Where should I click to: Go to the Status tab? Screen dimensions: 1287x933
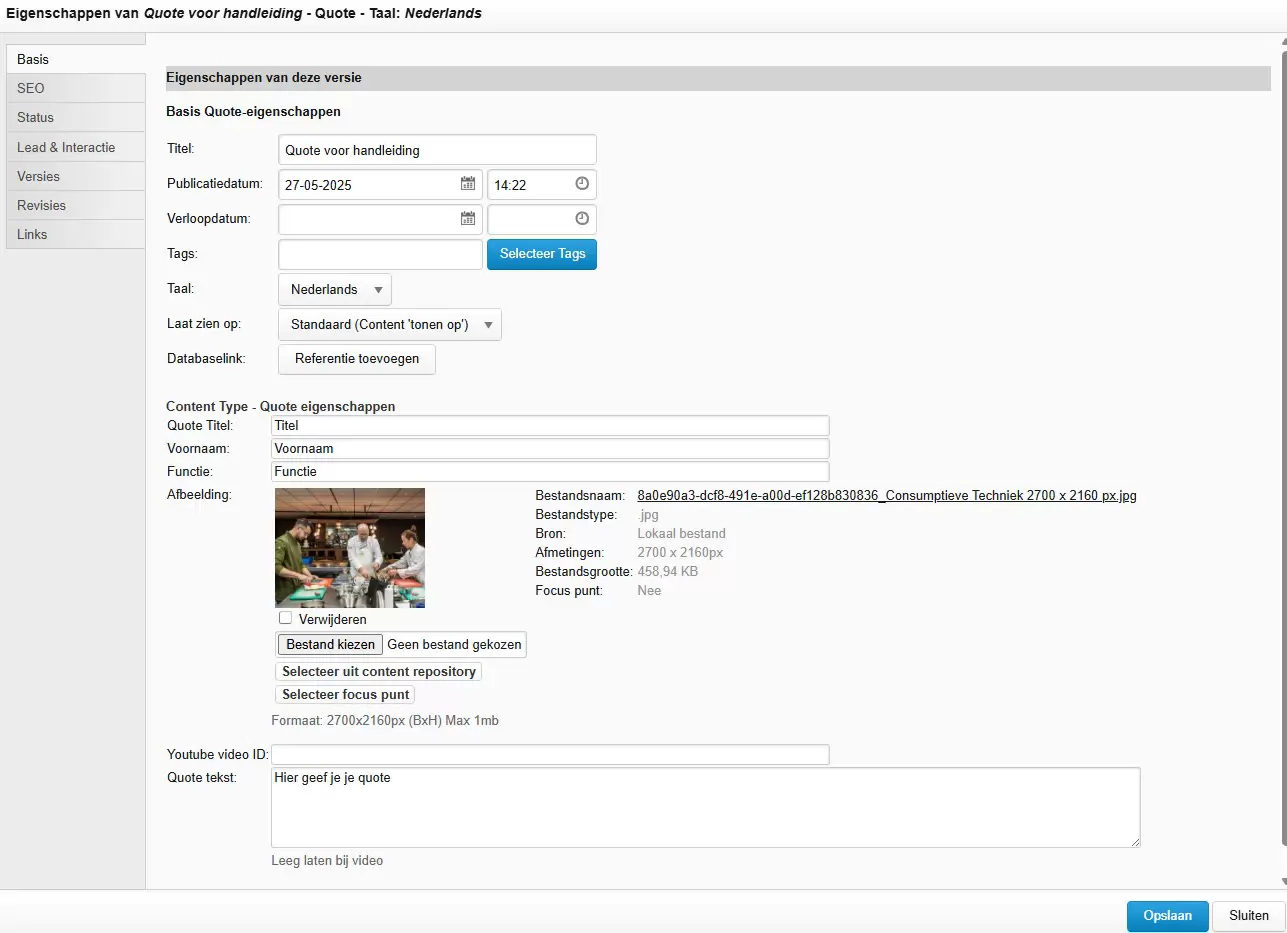76,117
